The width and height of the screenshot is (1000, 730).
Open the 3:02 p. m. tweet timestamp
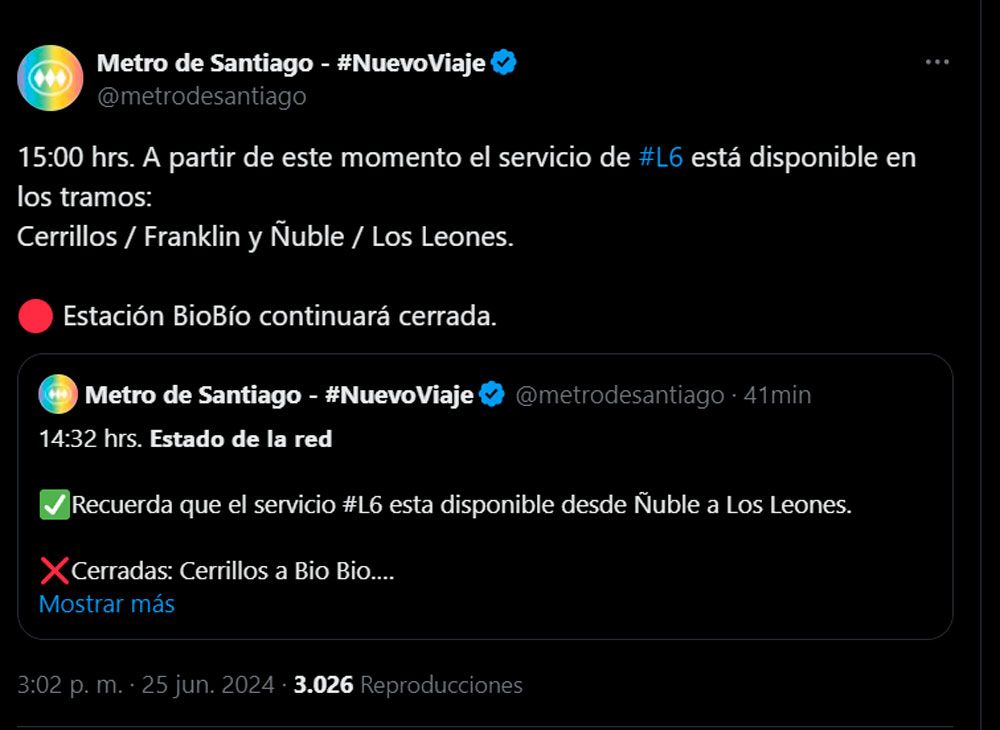tap(70, 685)
